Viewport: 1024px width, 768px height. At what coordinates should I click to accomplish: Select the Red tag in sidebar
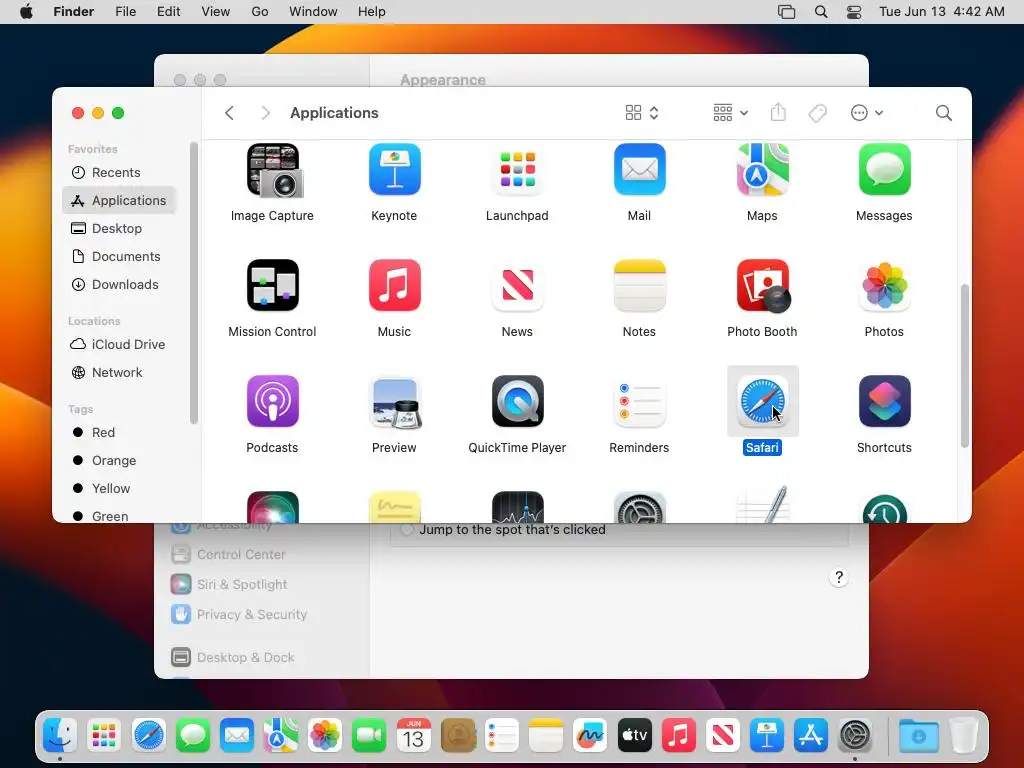coord(120,432)
